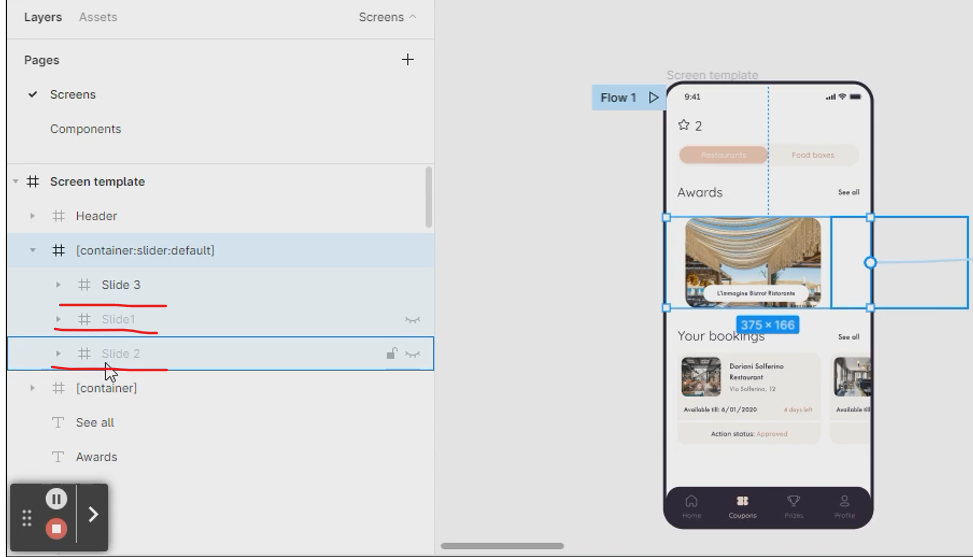973x557 pixels.
Task: Click See all beside Your bookings
Action: pos(848,337)
